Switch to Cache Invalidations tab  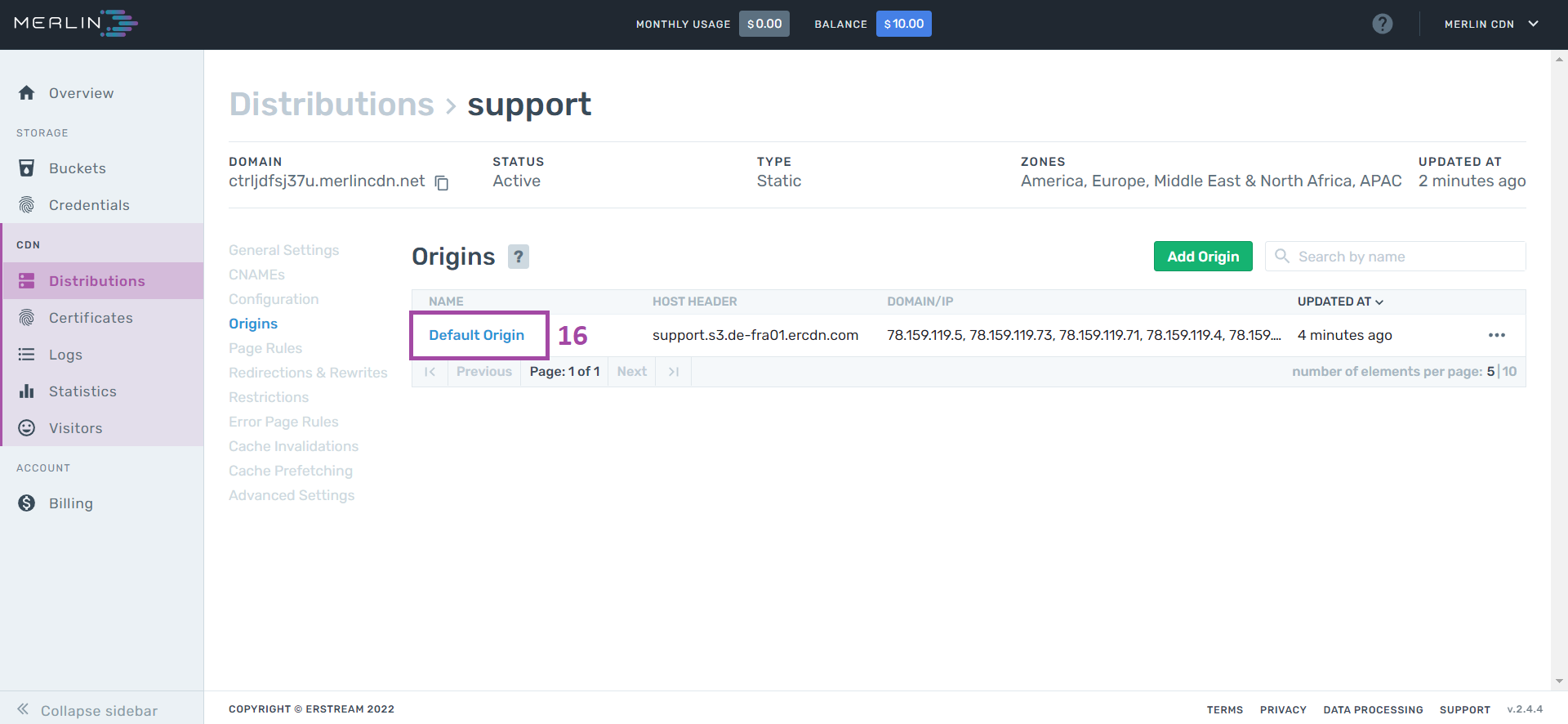[x=293, y=446]
